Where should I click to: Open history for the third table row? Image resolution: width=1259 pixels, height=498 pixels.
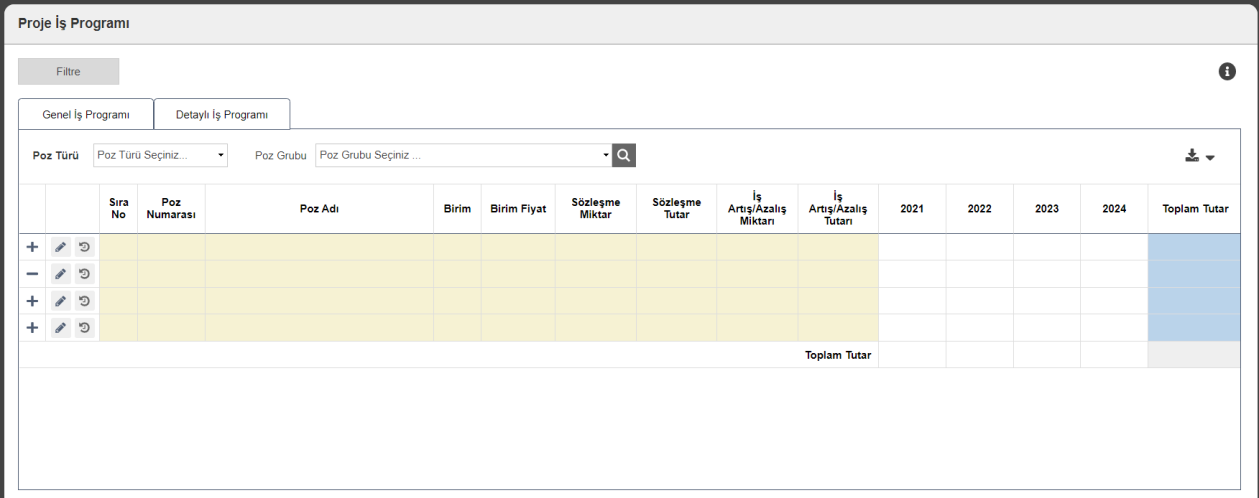(x=85, y=301)
